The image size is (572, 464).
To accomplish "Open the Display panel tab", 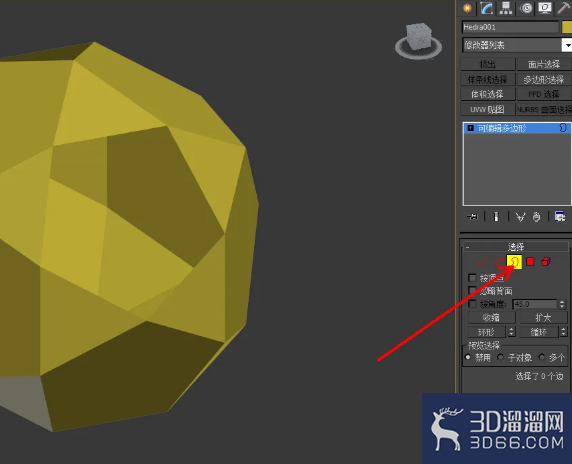I will click(545, 8).
